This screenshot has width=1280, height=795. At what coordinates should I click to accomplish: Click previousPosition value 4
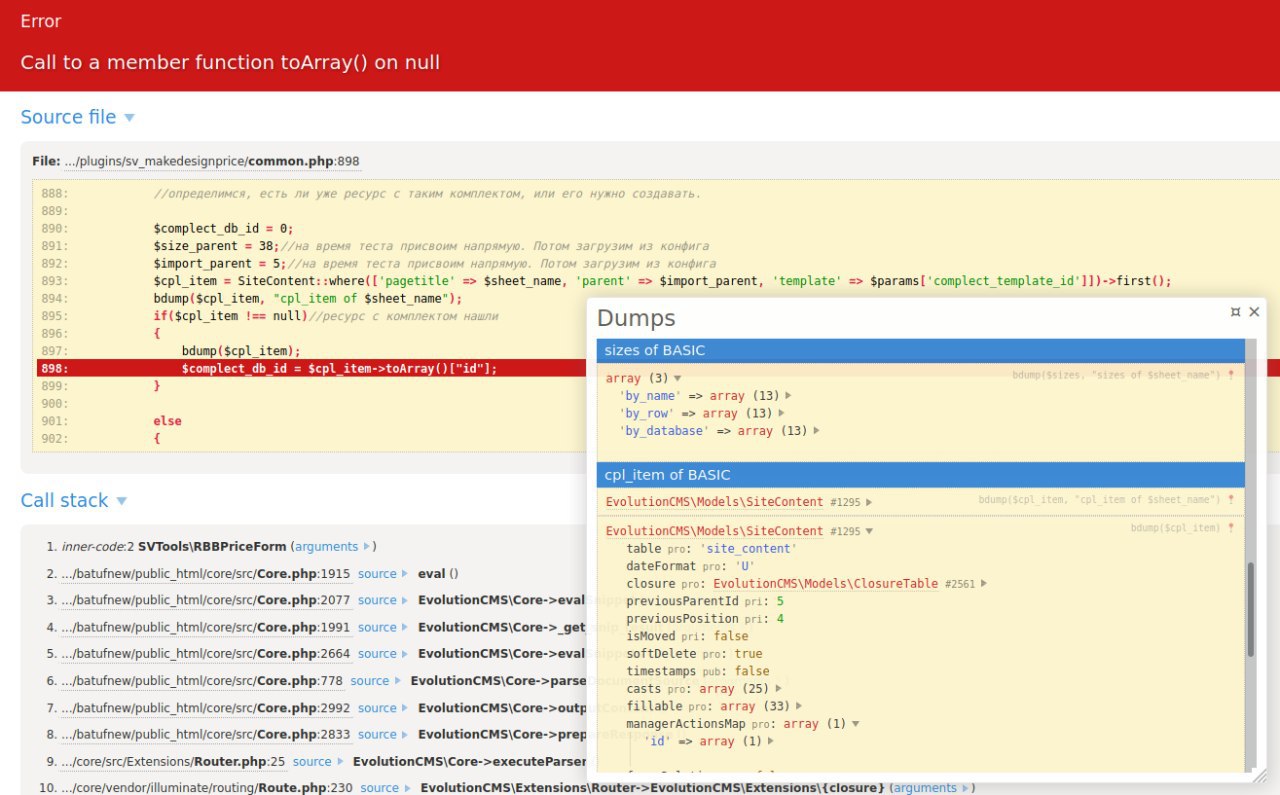coord(780,619)
